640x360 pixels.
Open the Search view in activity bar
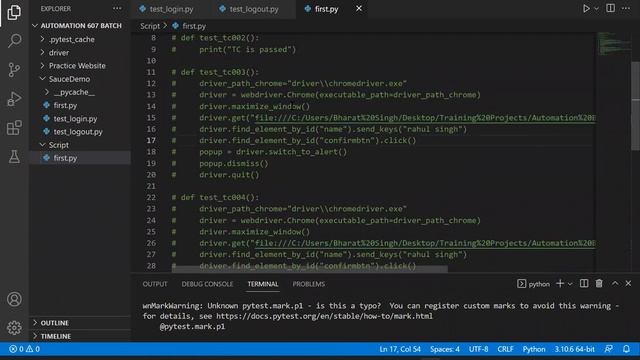(x=14, y=41)
